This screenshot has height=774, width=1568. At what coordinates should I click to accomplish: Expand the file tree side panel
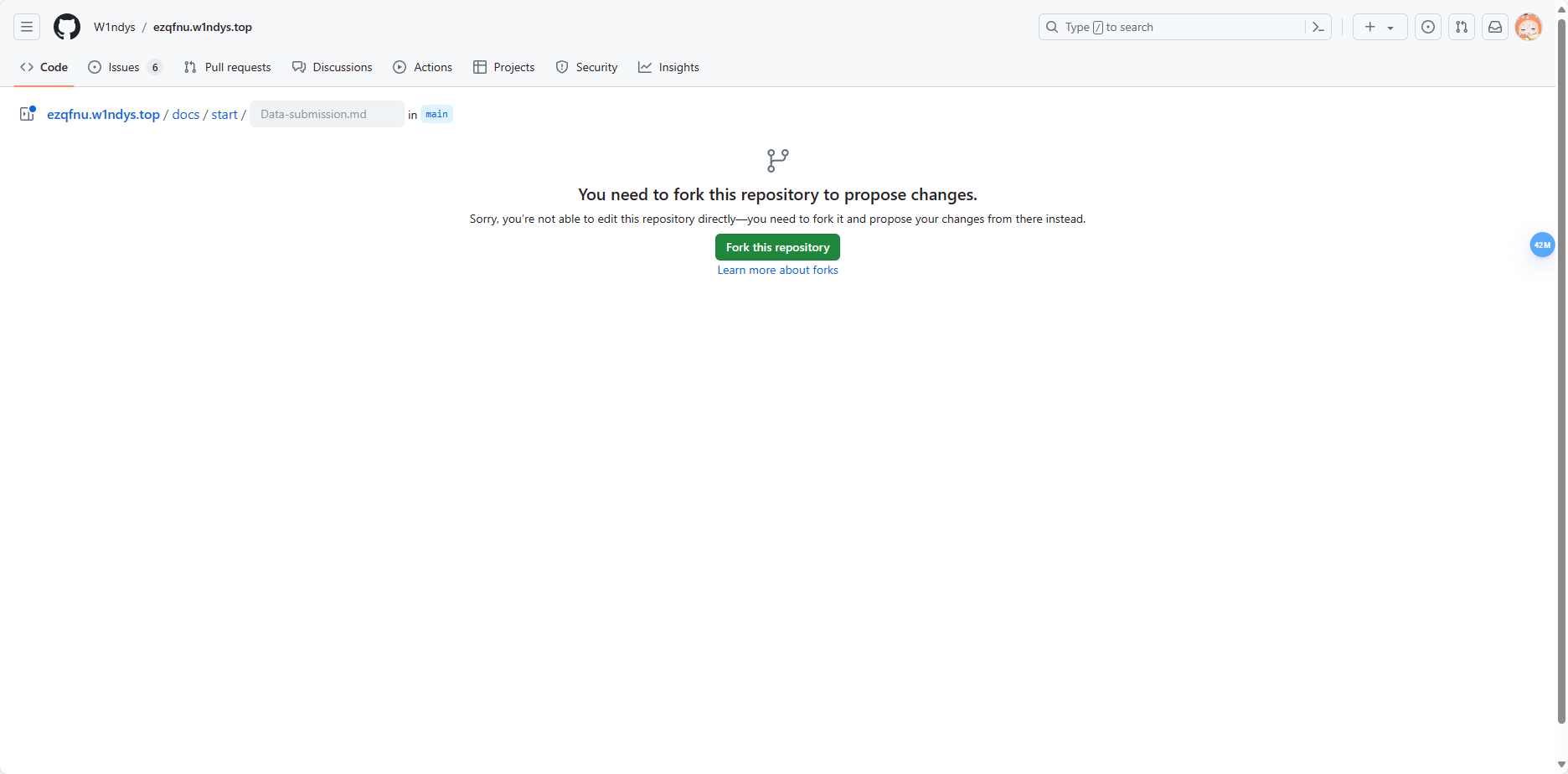coord(28,114)
